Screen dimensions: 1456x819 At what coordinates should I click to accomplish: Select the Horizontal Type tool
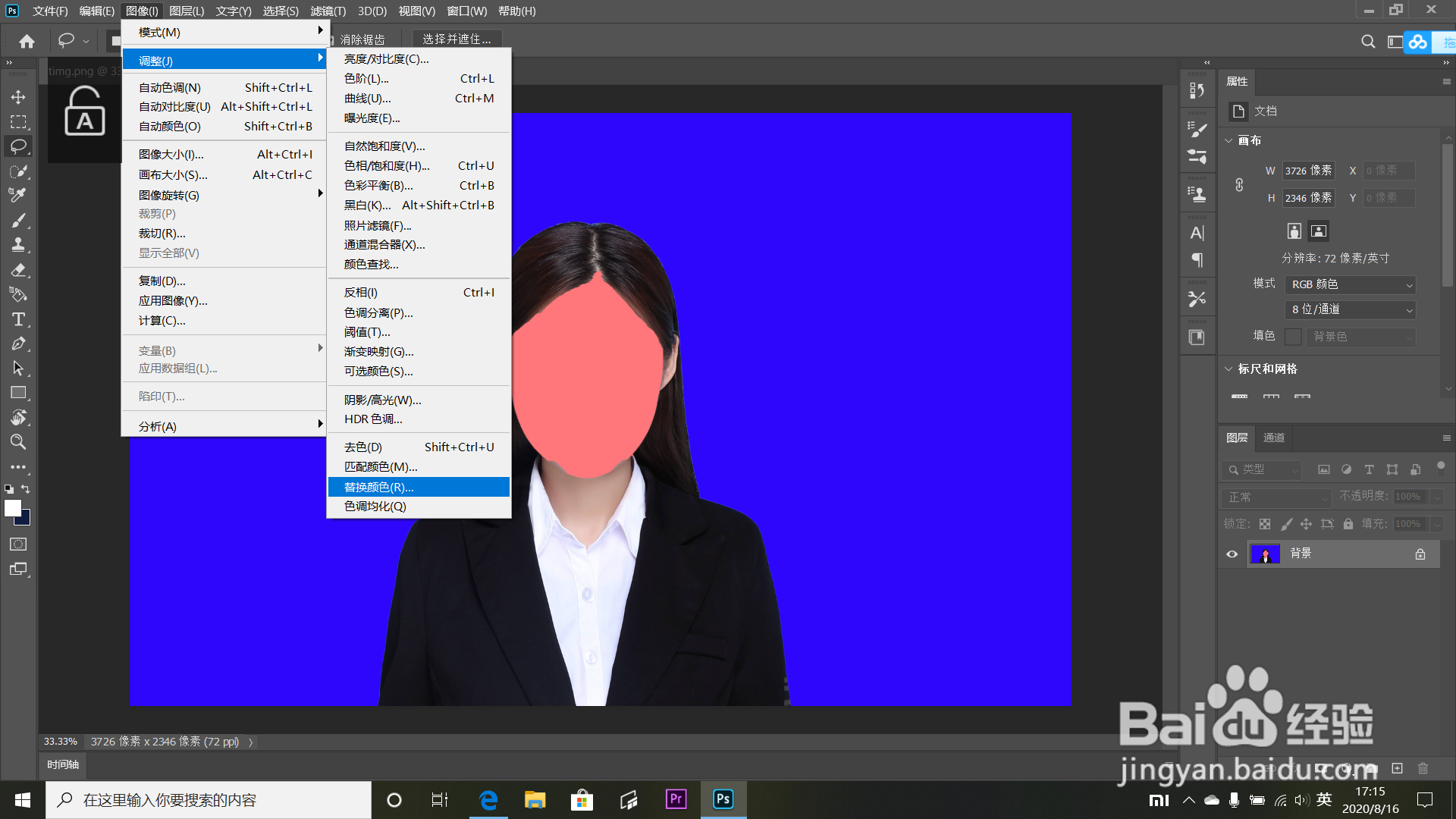pyautogui.click(x=18, y=319)
